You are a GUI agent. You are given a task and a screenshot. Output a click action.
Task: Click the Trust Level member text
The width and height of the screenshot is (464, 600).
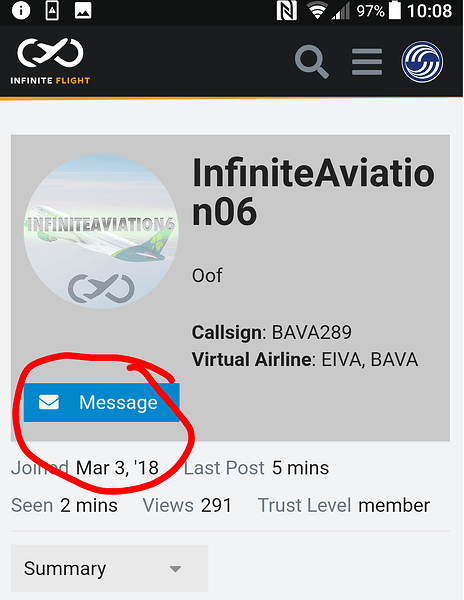pos(344,505)
